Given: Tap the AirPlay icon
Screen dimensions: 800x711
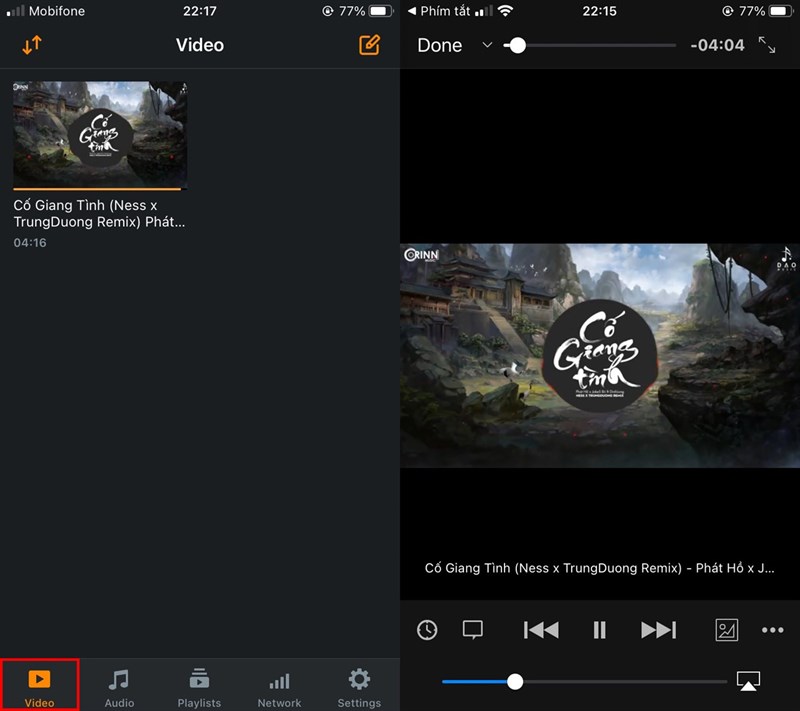Looking at the screenshot, I should tap(748, 681).
